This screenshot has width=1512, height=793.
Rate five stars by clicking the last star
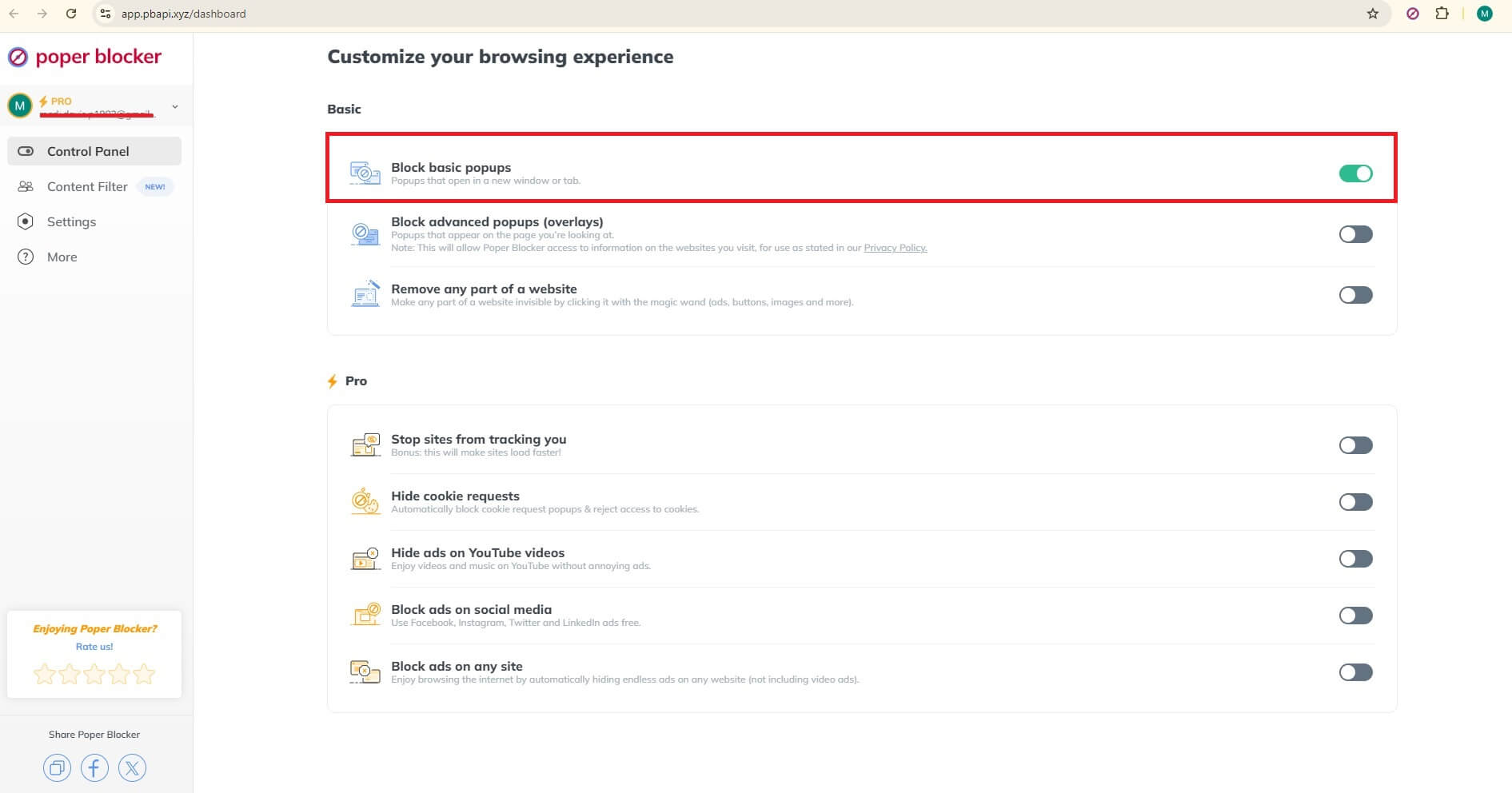144,674
